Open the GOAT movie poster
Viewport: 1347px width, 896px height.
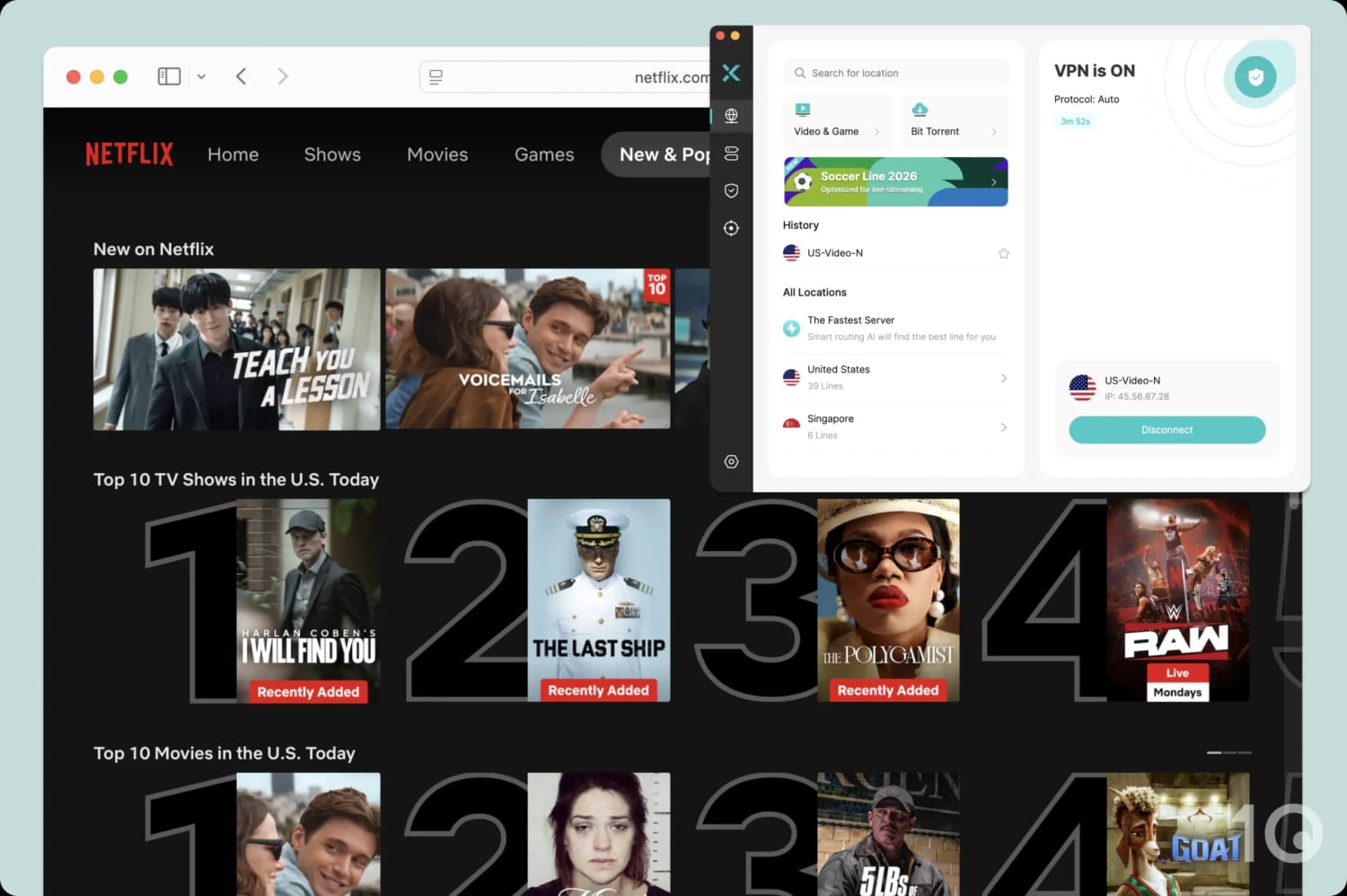tap(1178, 834)
